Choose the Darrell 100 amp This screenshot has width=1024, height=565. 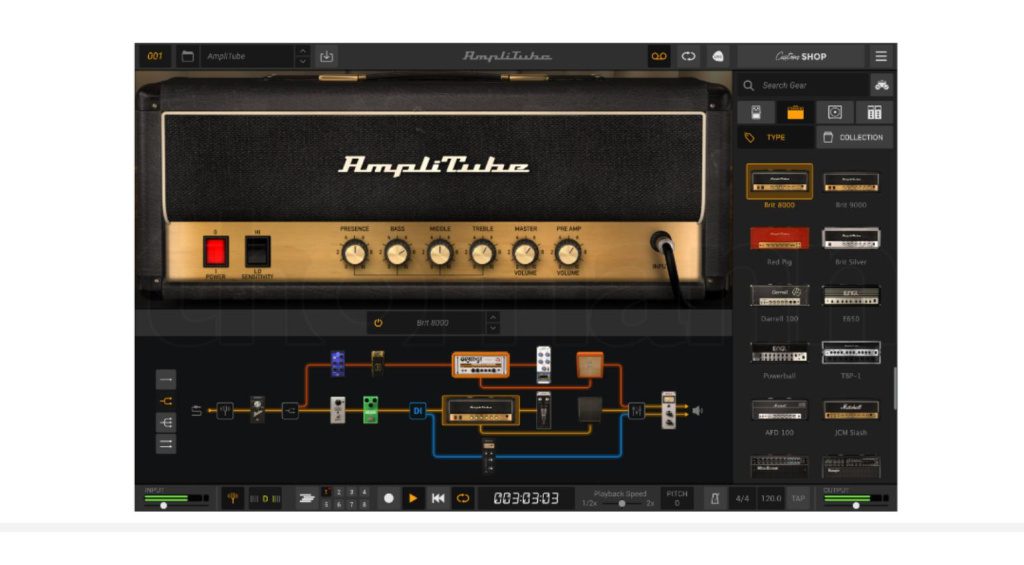(x=779, y=295)
